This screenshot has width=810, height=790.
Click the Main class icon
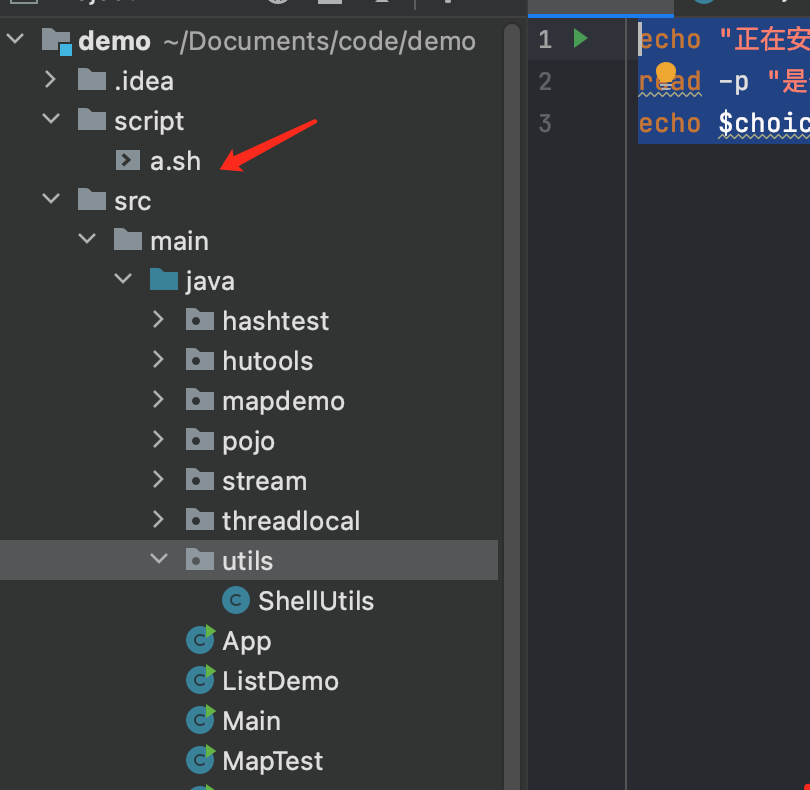tap(199, 720)
